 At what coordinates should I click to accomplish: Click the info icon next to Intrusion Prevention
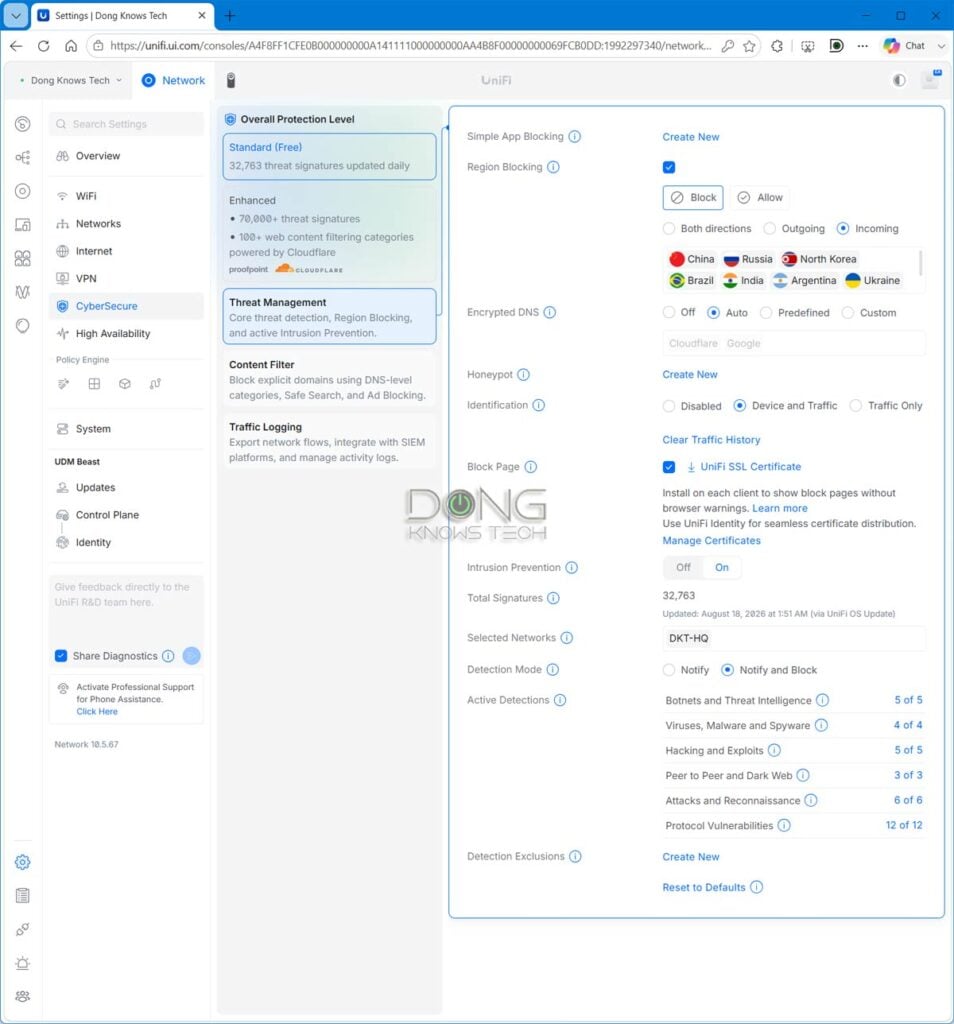(x=571, y=568)
